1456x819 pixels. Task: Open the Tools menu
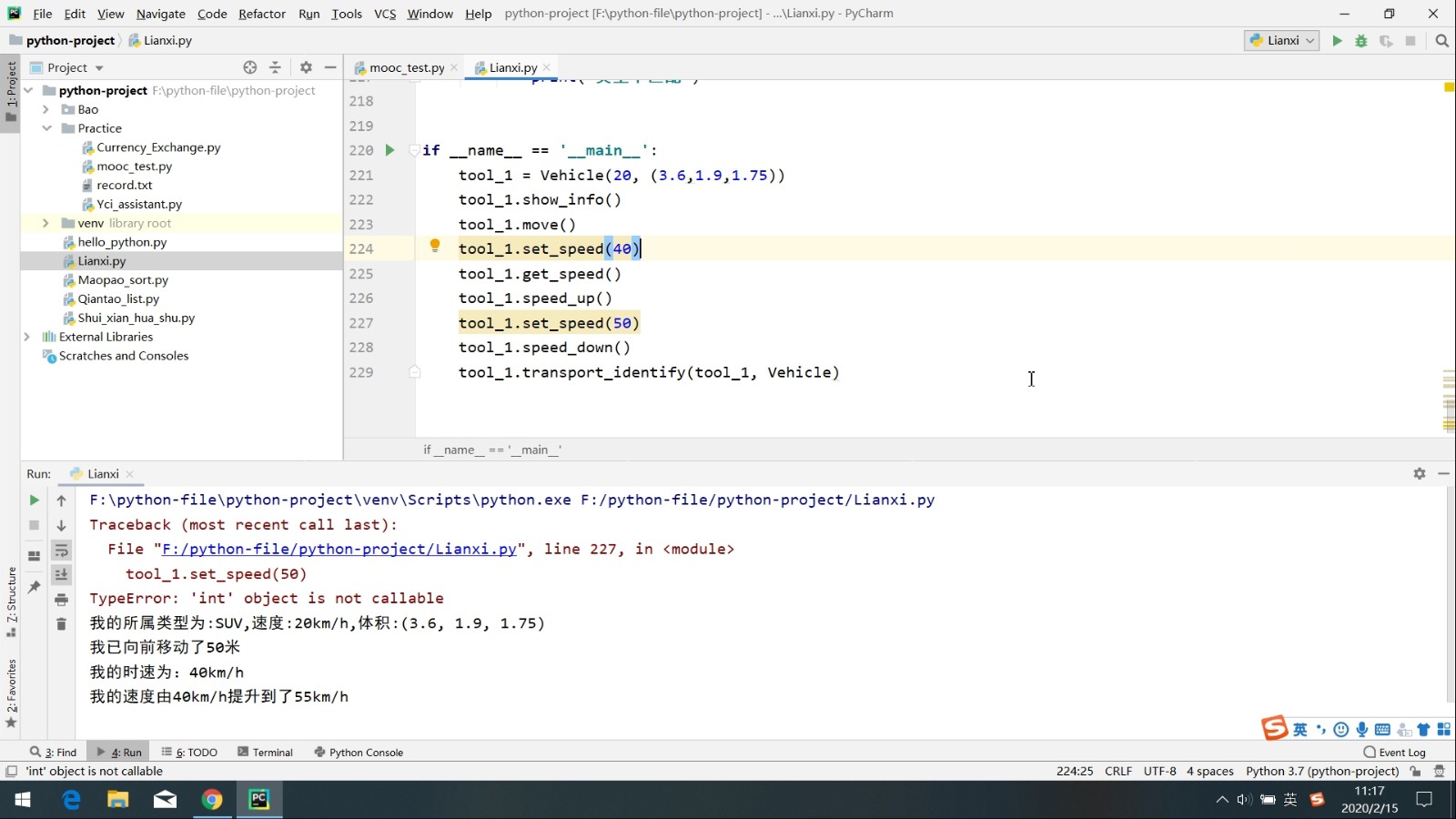[347, 14]
